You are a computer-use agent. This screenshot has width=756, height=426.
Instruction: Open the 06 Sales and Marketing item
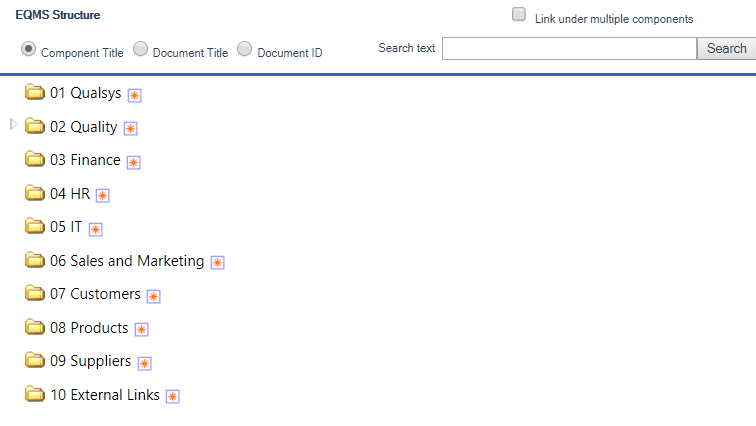tap(127, 261)
